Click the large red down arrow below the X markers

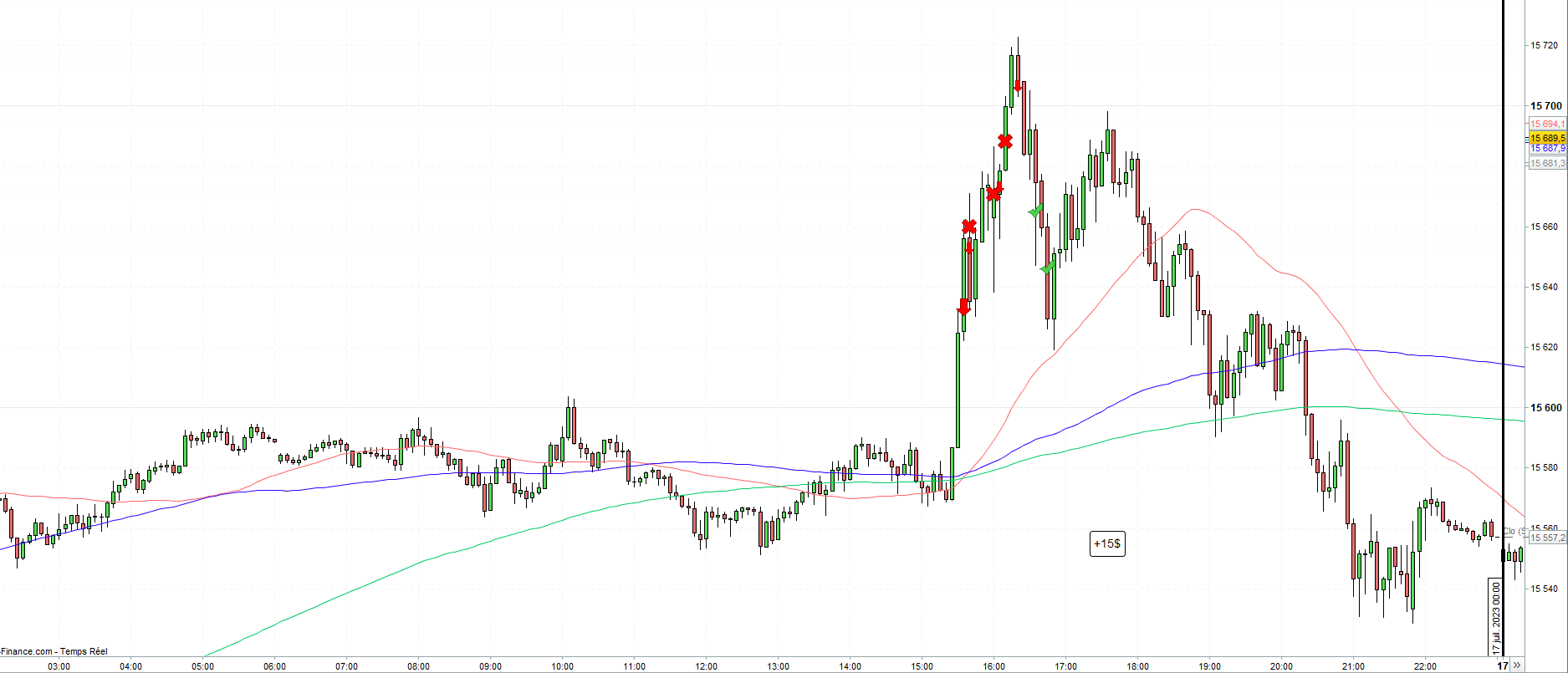coord(963,307)
